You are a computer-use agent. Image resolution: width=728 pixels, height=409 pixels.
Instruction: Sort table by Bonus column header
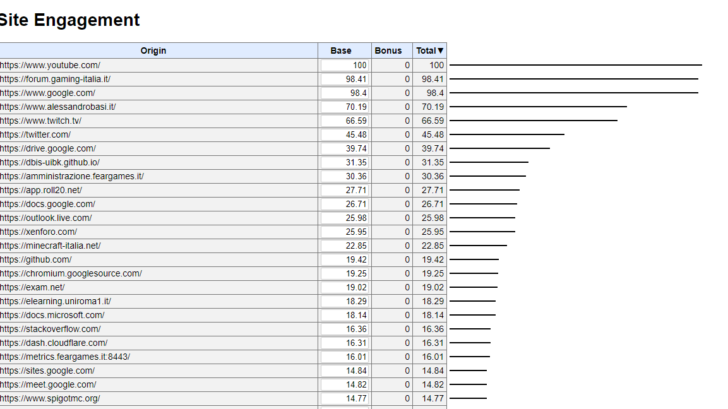(392, 51)
